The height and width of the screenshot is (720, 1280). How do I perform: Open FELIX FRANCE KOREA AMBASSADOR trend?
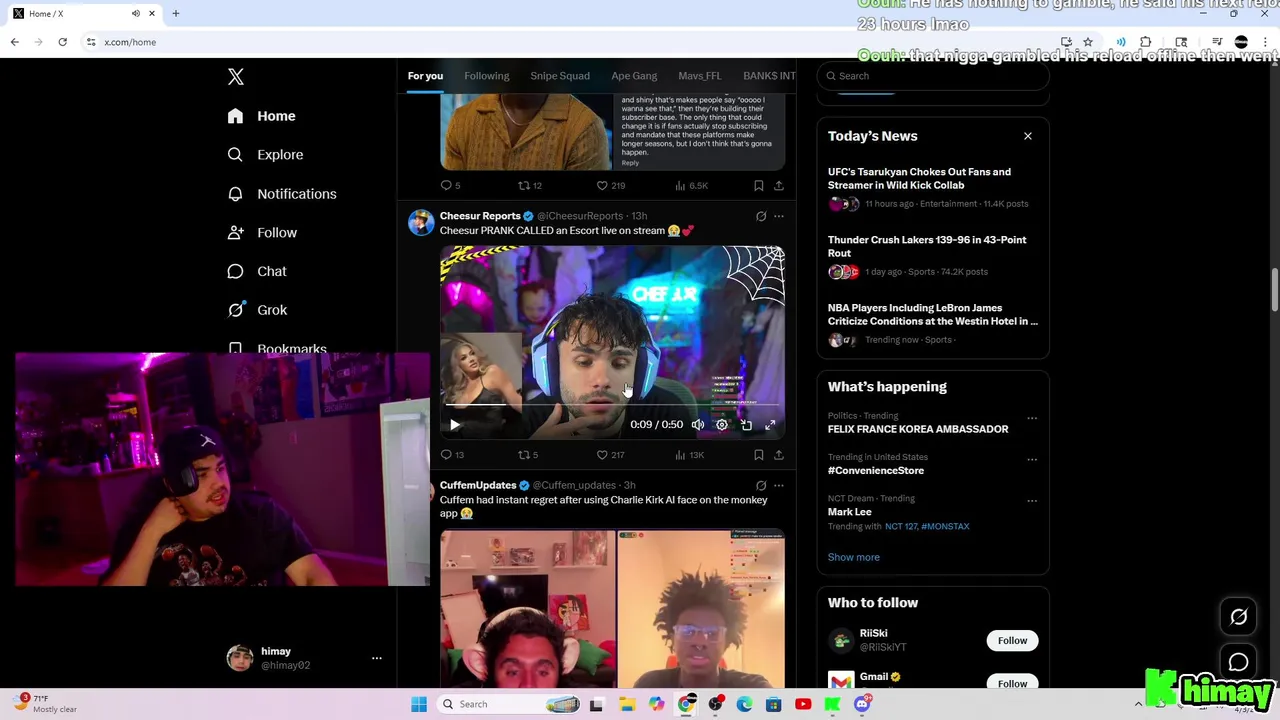tap(918, 429)
